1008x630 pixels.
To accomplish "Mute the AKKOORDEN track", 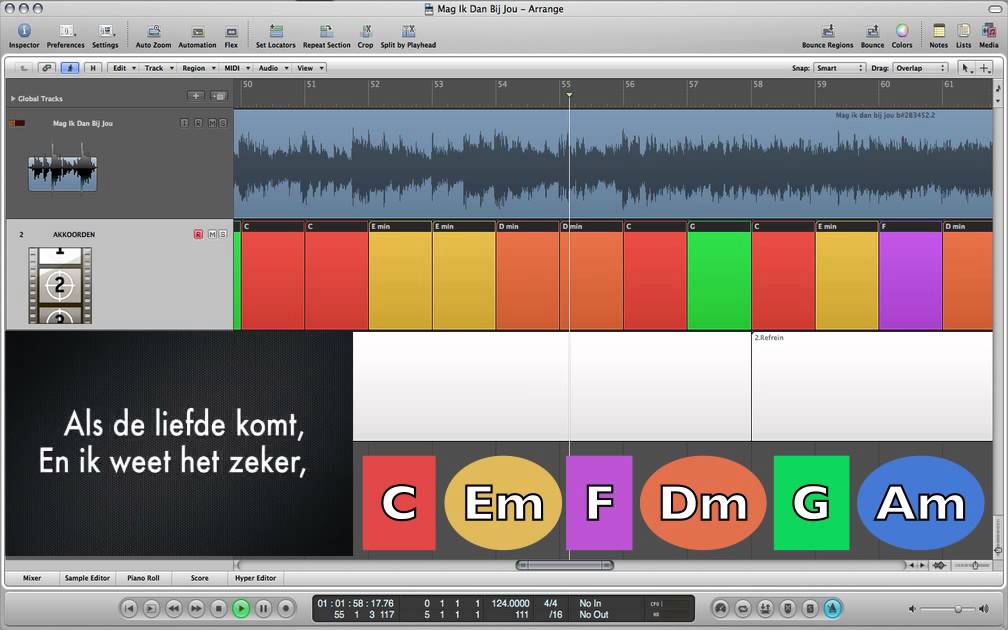I will [212, 235].
